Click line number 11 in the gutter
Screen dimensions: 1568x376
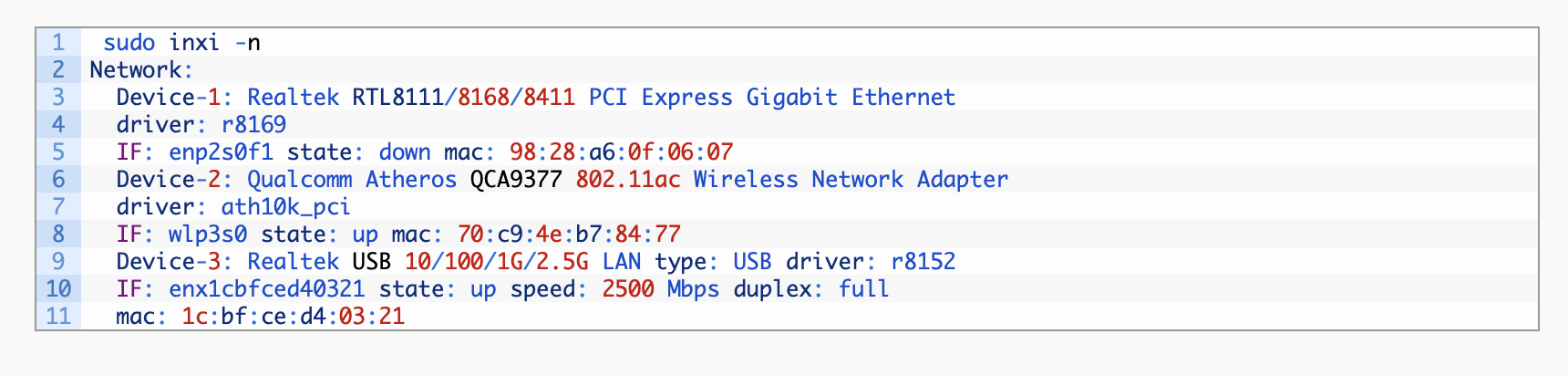(58, 317)
